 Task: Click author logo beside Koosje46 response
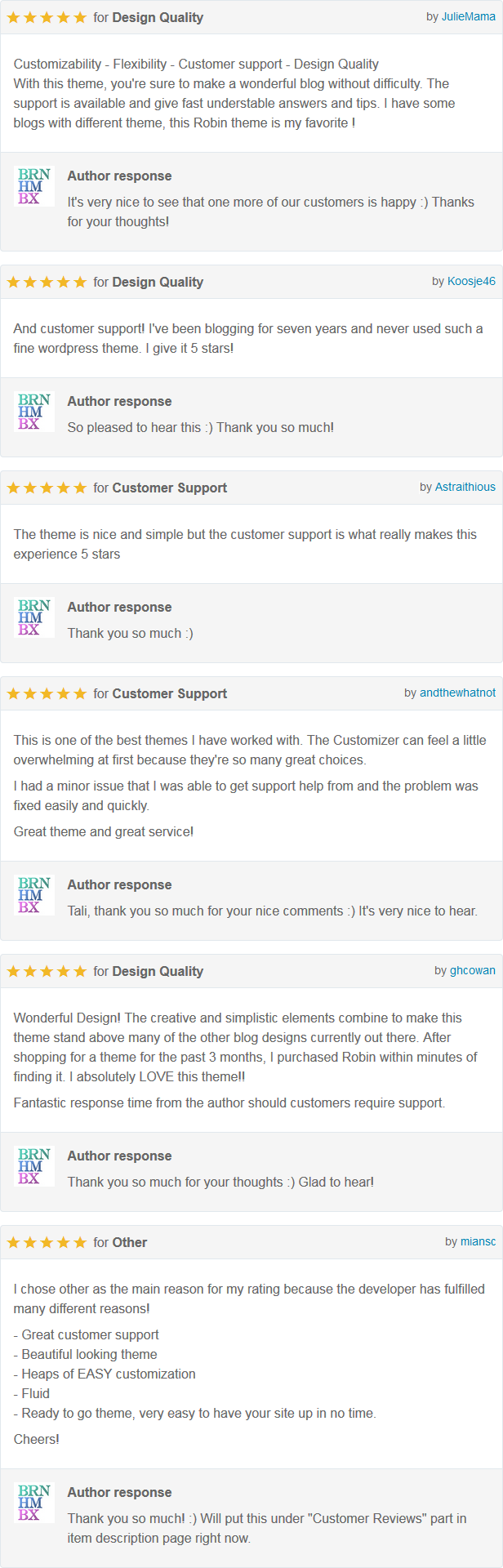click(34, 412)
